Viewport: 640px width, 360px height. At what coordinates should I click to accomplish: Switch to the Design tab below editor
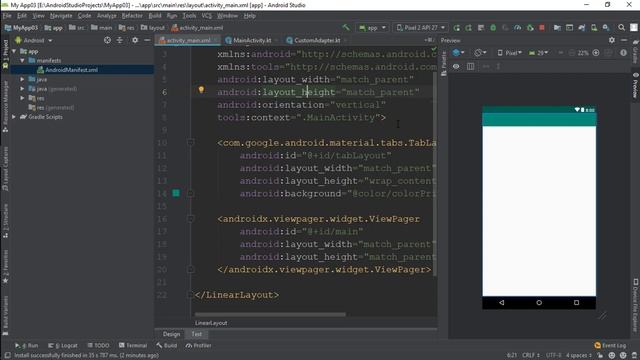pos(171,334)
